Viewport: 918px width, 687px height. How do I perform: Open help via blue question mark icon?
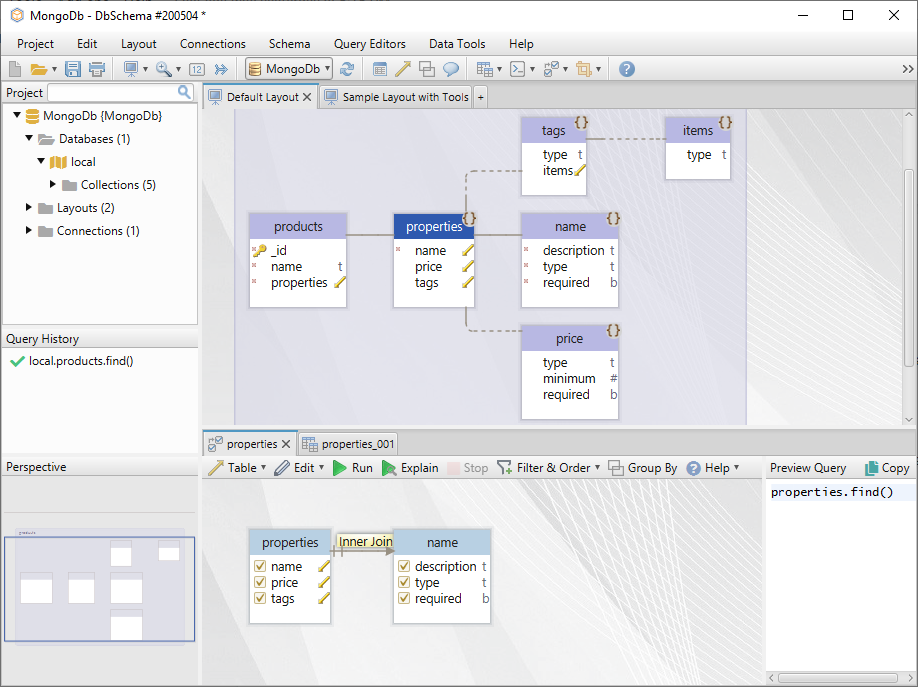coord(627,69)
